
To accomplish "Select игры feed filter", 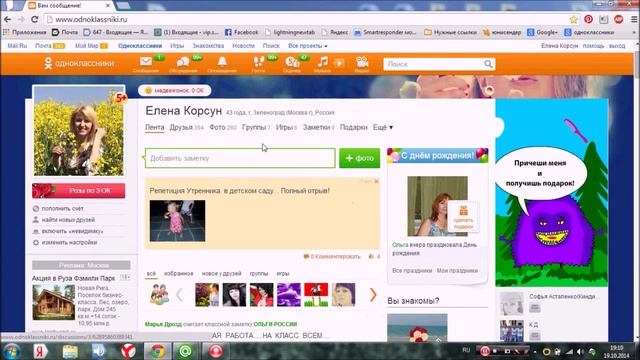I will 282,273.
